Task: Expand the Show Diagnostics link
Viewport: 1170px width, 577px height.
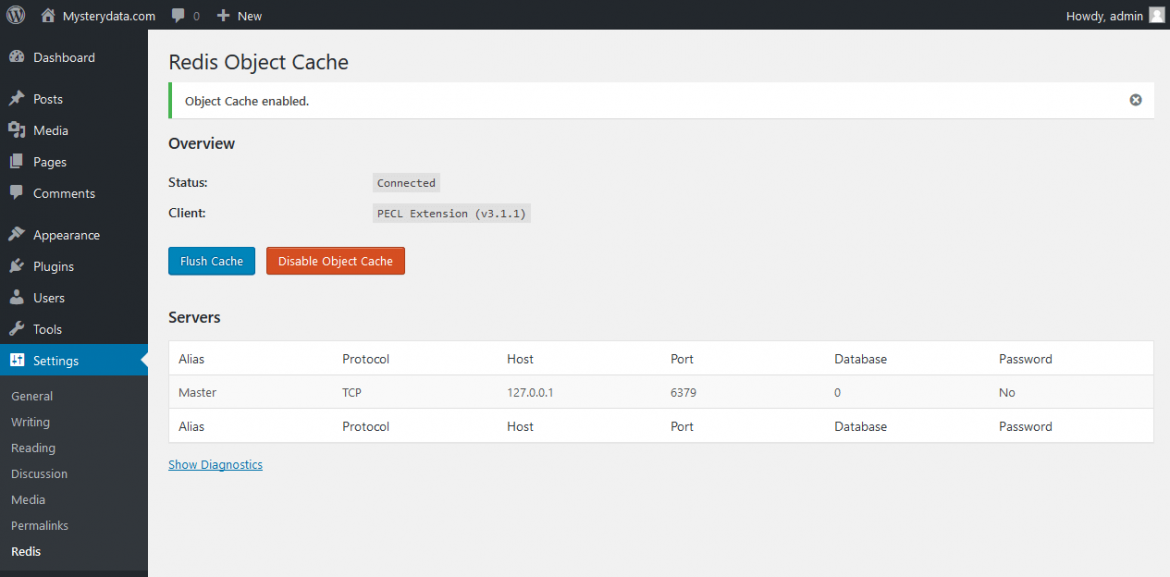Action: (x=215, y=465)
